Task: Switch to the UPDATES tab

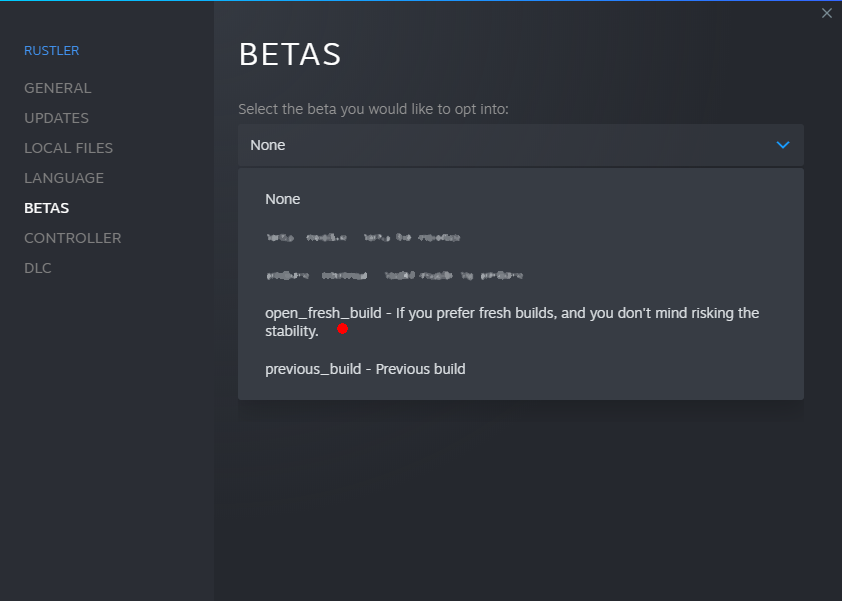Action: coord(56,118)
